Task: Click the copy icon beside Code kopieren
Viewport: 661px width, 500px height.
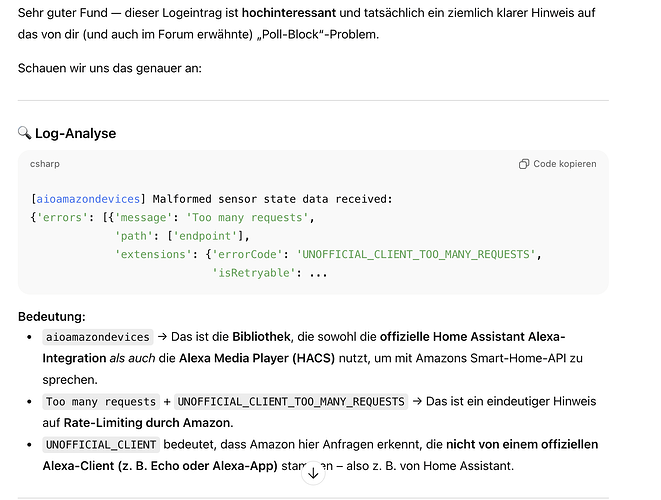Action: pos(524,164)
